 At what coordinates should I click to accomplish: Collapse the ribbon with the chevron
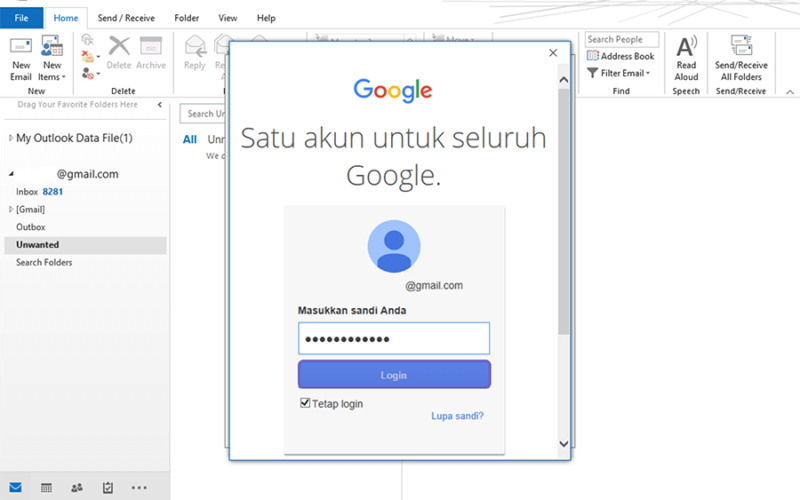[790, 92]
